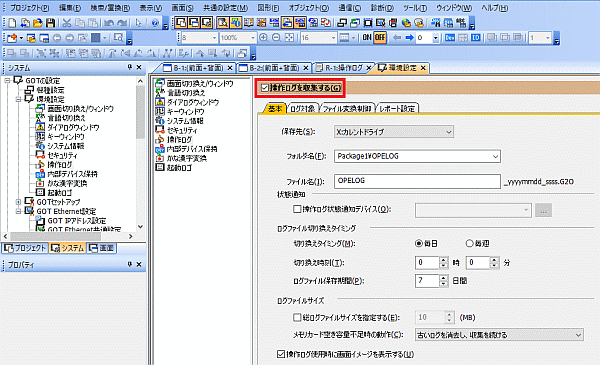
Task: Click the New screen icon with plus
Action: (12, 38)
